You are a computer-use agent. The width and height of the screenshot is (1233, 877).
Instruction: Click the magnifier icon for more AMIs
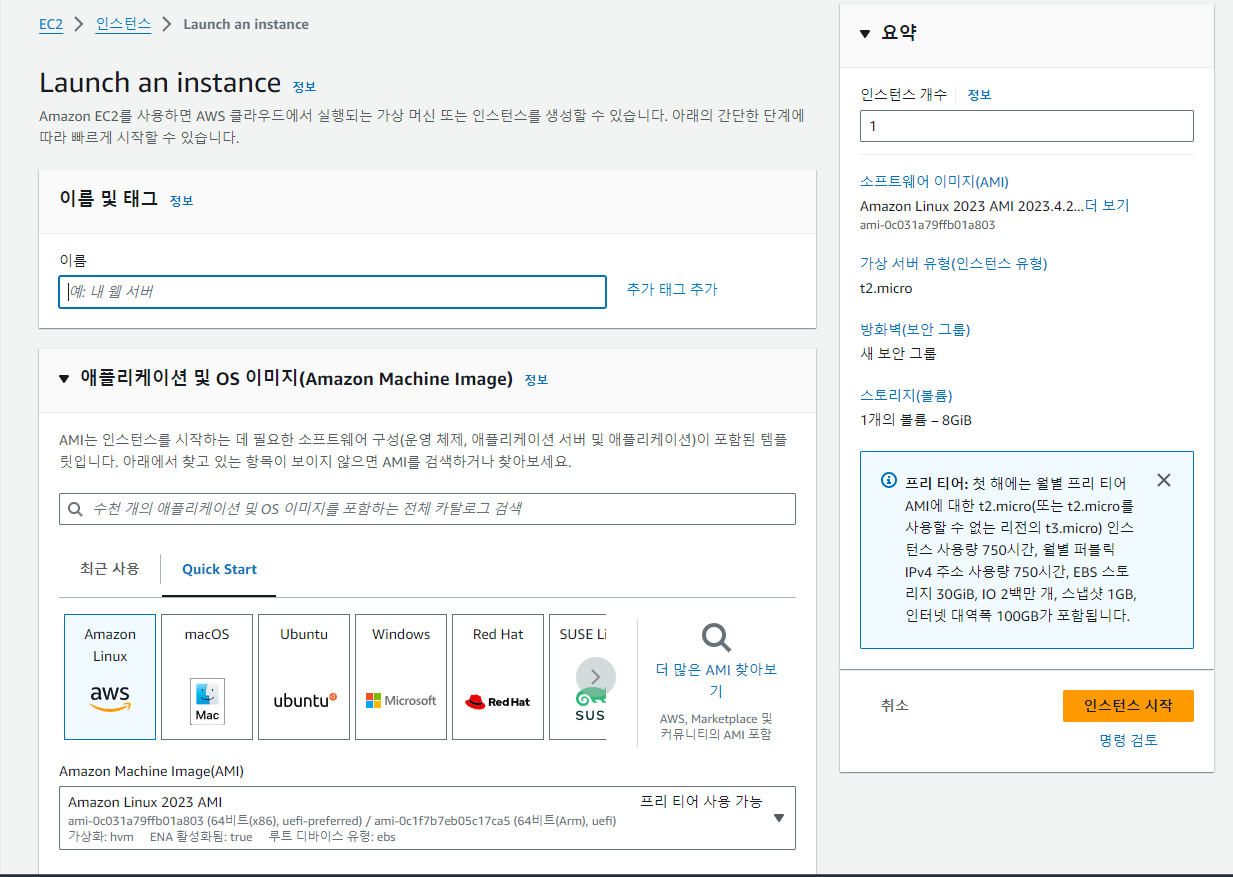(x=716, y=637)
